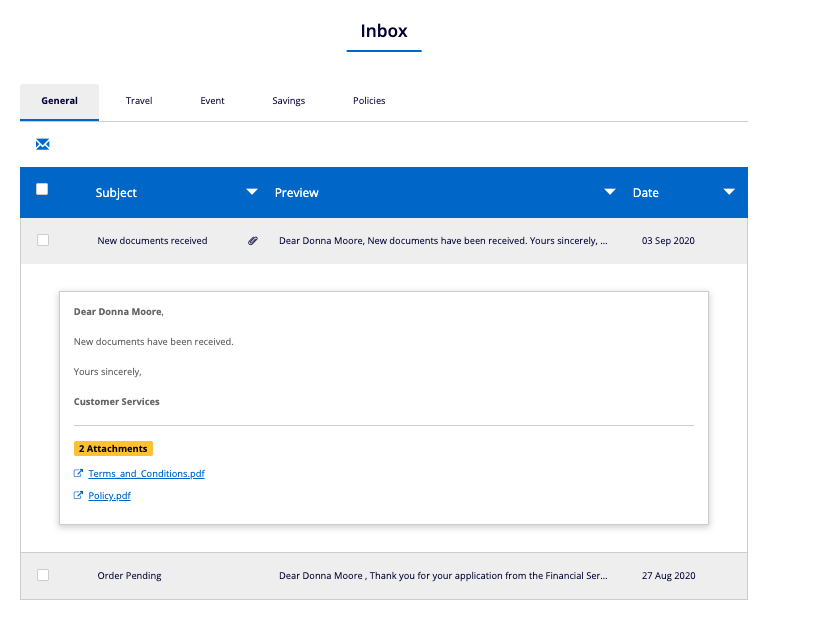The height and width of the screenshot is (626, 817).
Task: Collapse the New documents received message
Action: 152,241
